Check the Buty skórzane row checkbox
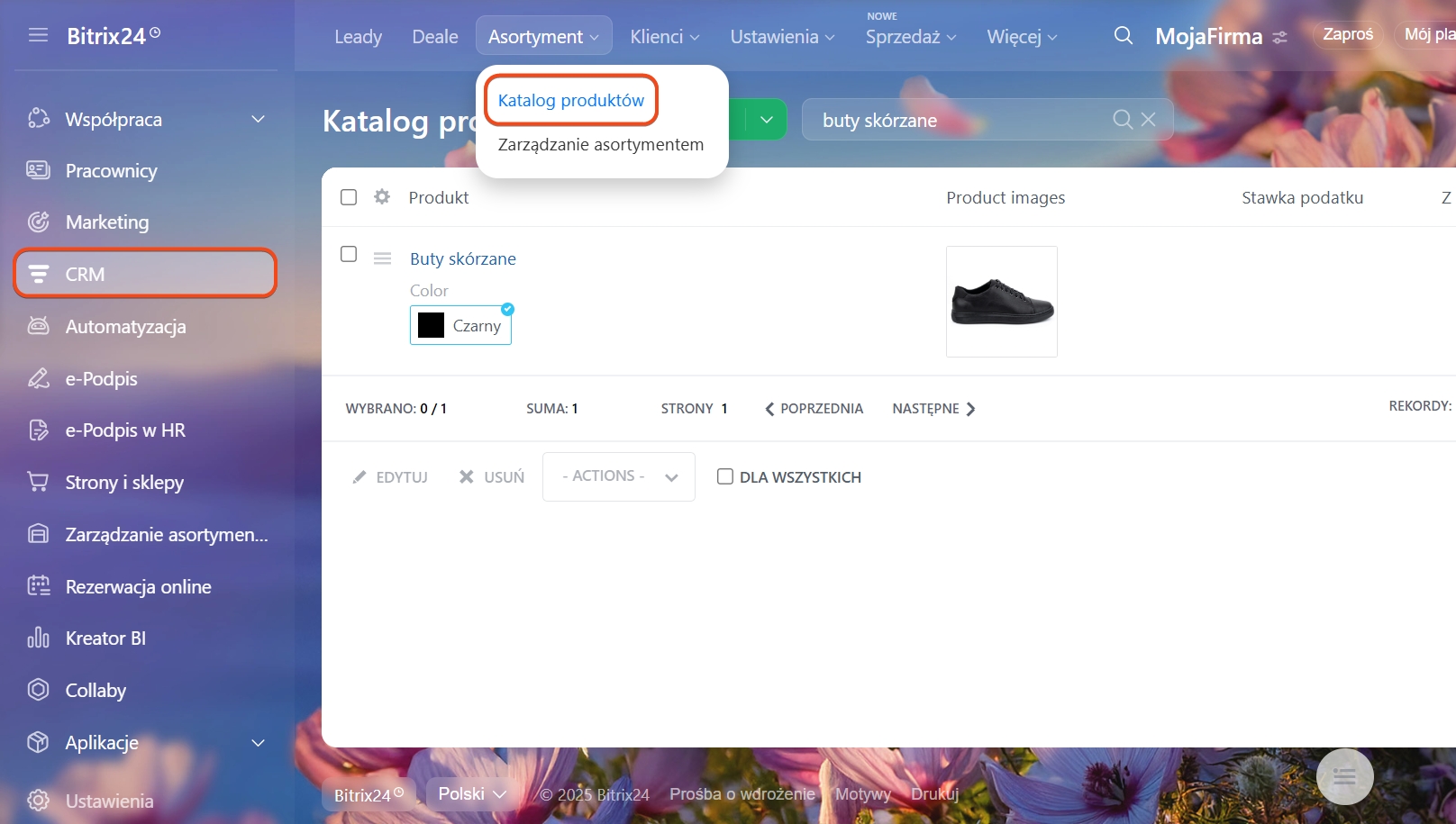 [x=349, y=254]
